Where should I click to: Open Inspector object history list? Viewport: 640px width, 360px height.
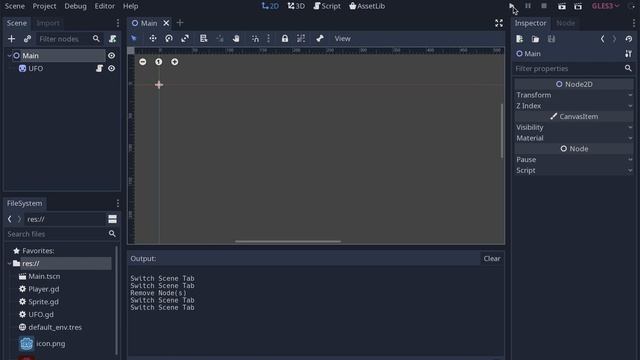click(x=629, y=39)
